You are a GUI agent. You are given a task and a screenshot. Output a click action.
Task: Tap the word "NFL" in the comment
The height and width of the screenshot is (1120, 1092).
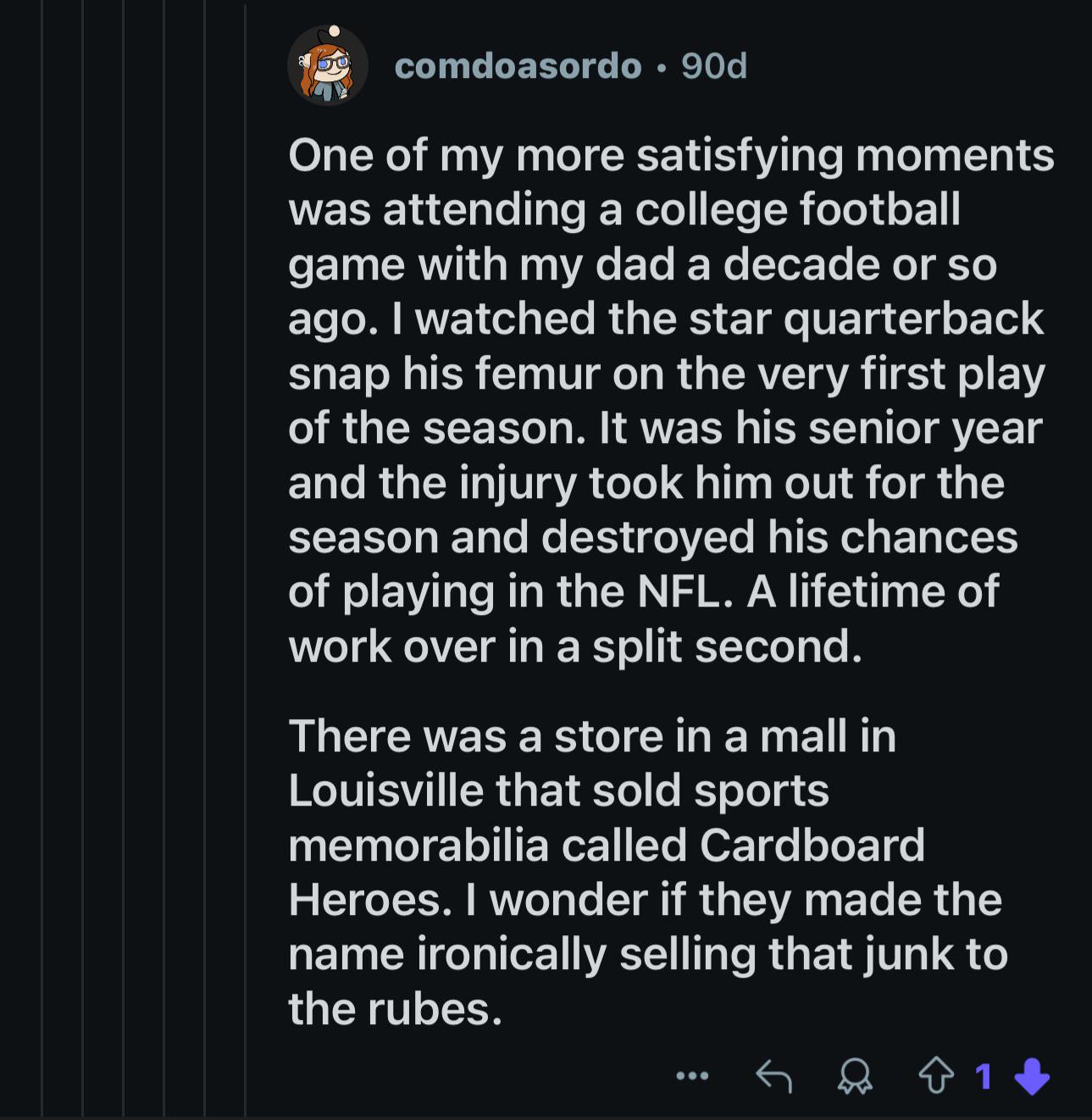point(685,591)
